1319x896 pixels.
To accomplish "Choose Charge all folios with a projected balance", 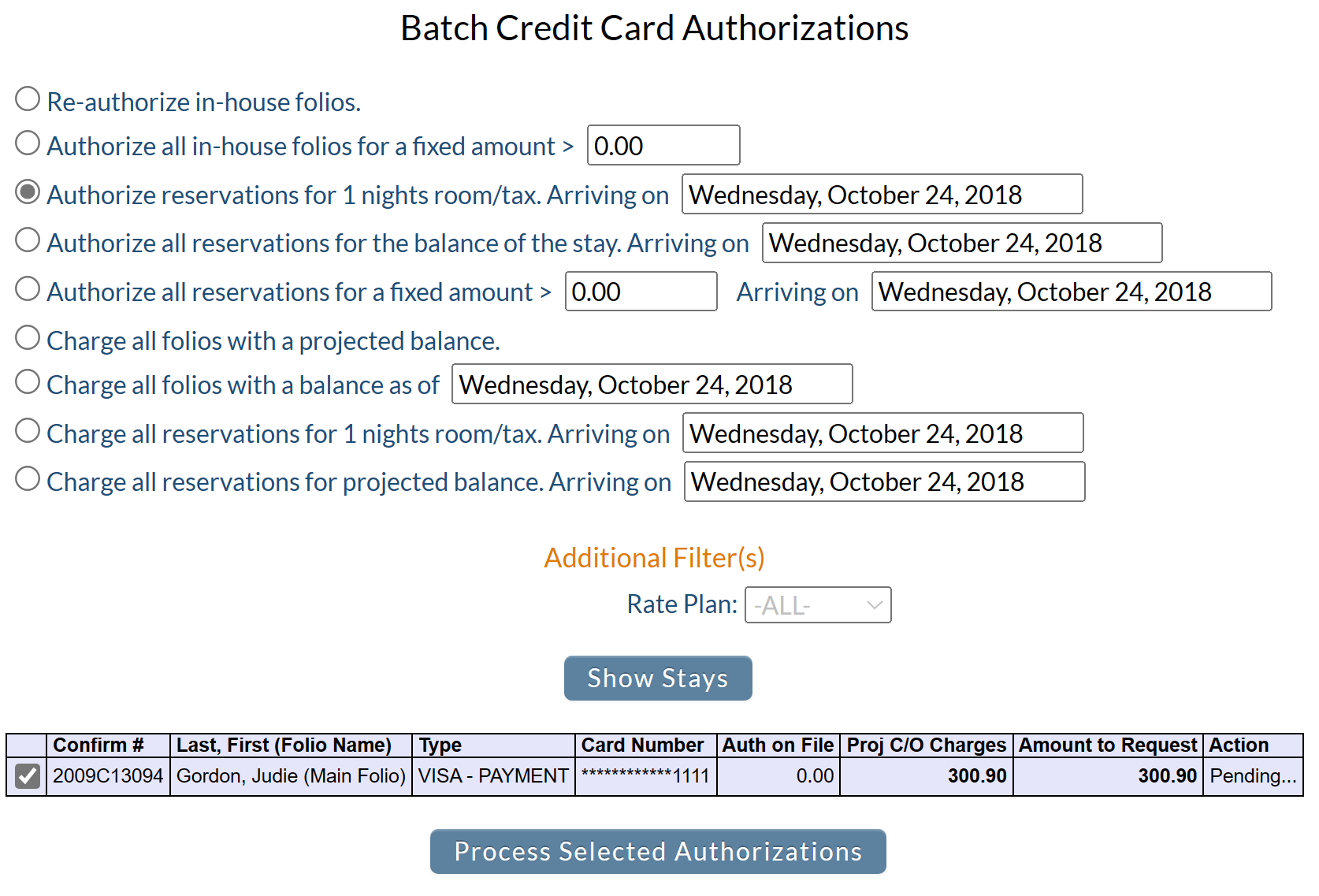I will point(28,338).
